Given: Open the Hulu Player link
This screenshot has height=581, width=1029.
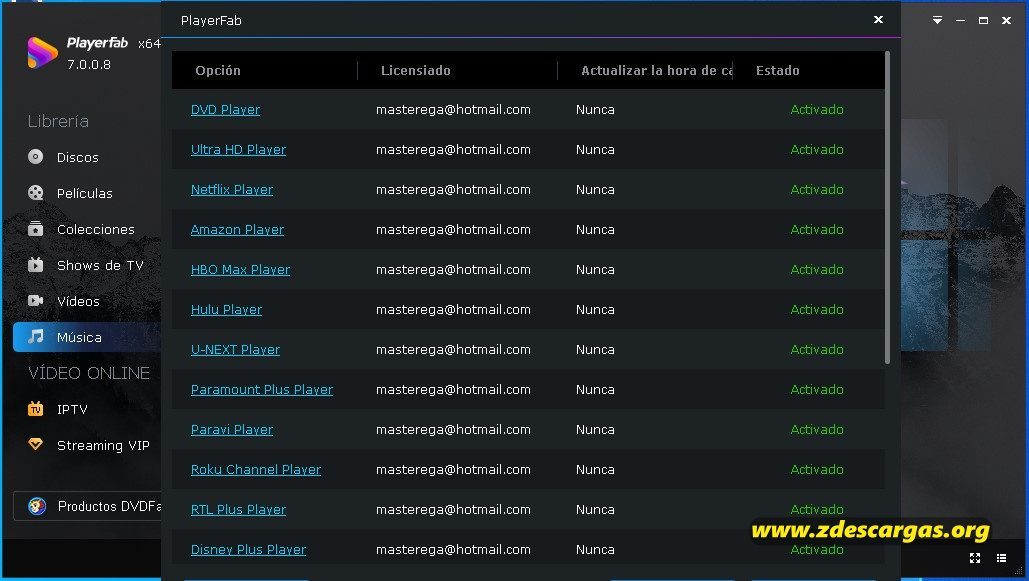Looking at the screenshot, I should pos(226,310).
